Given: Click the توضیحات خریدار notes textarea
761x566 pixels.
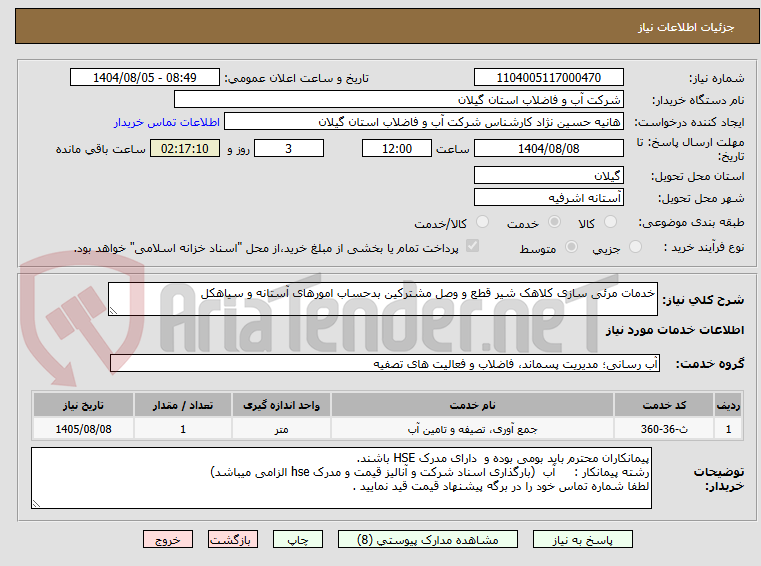Looking at the screenshot, I should [x=341, y=478].
